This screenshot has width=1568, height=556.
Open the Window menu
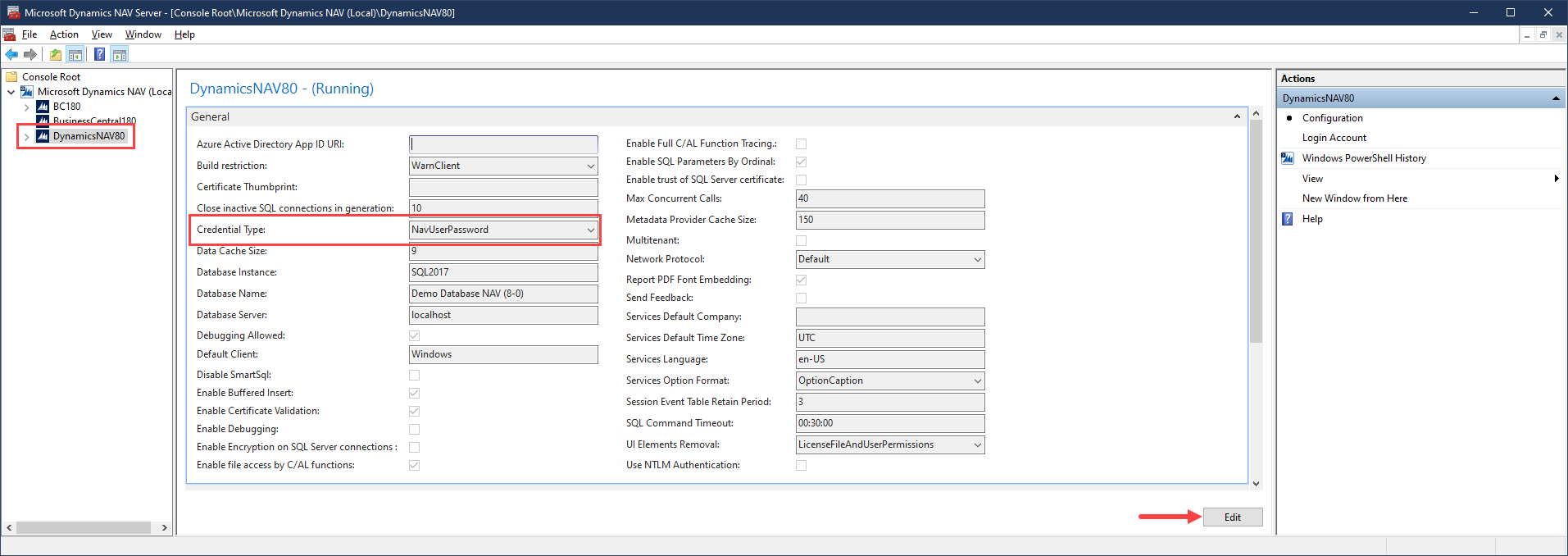coord(143,34)
